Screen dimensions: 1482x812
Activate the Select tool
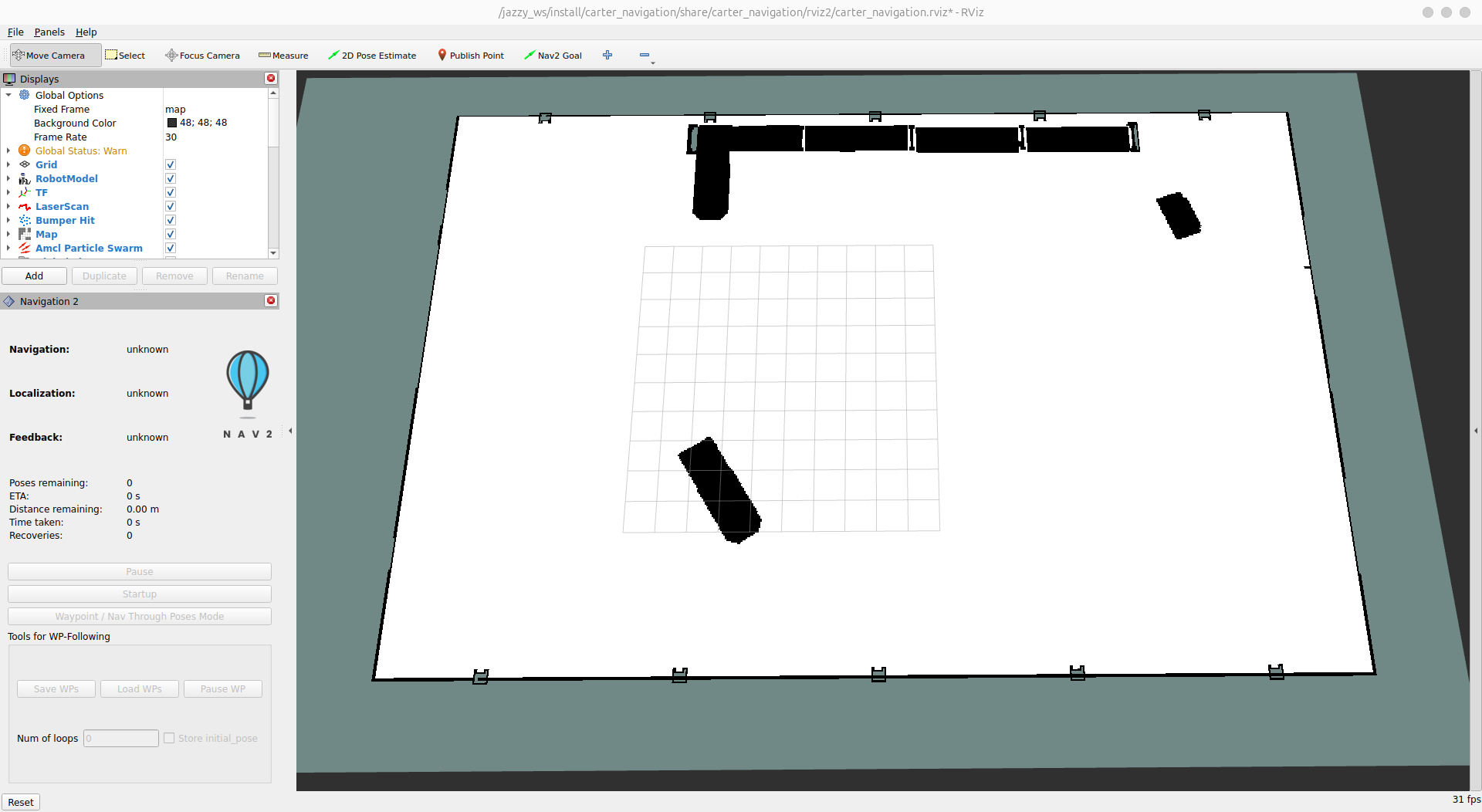pos(125,56)
